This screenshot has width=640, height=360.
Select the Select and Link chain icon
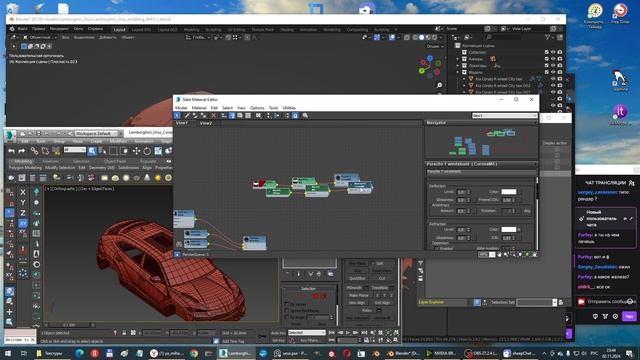pyautogui.click(x=34, y=151)
